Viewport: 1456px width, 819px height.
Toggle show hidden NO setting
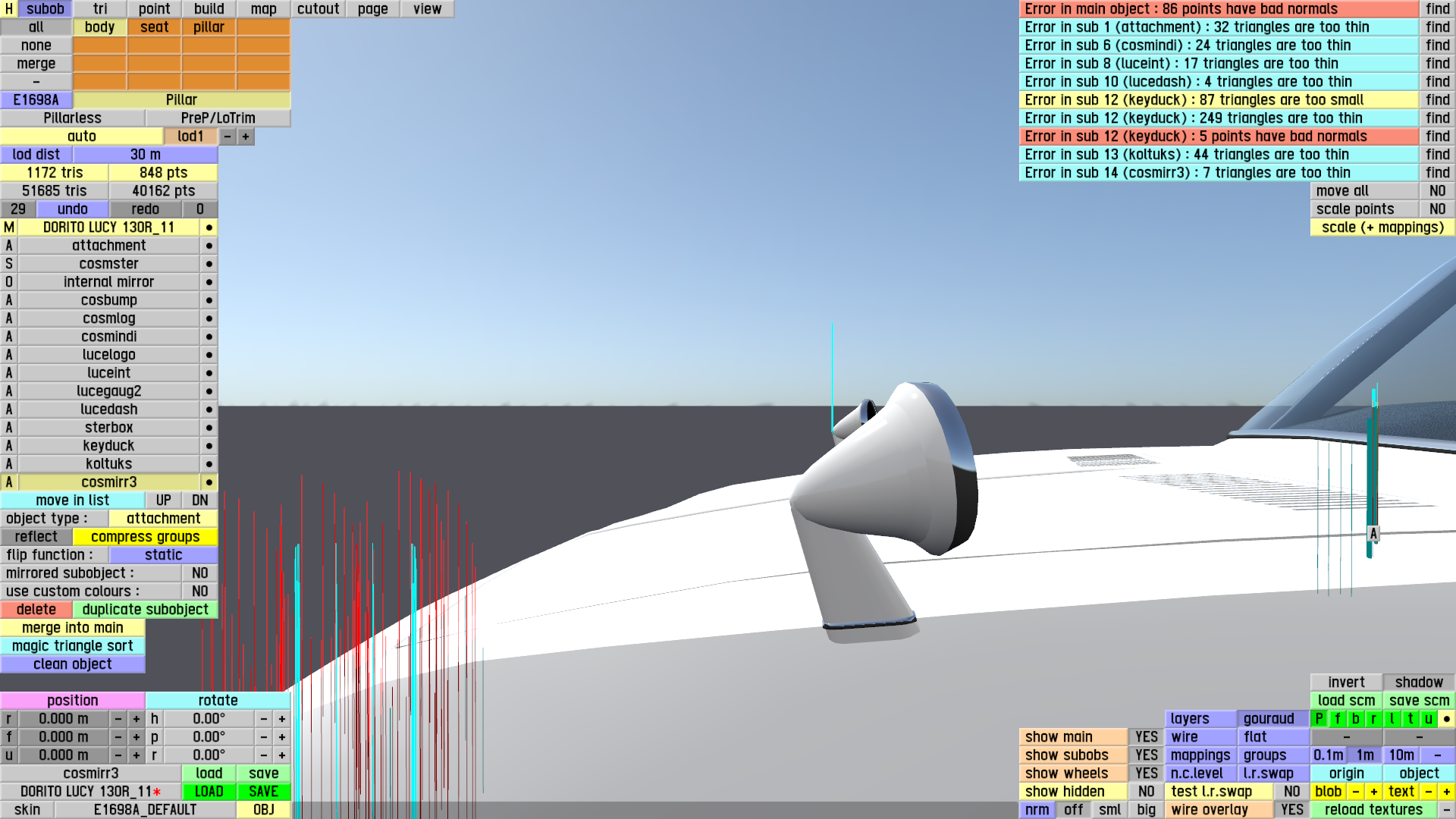pos(1146,792)
